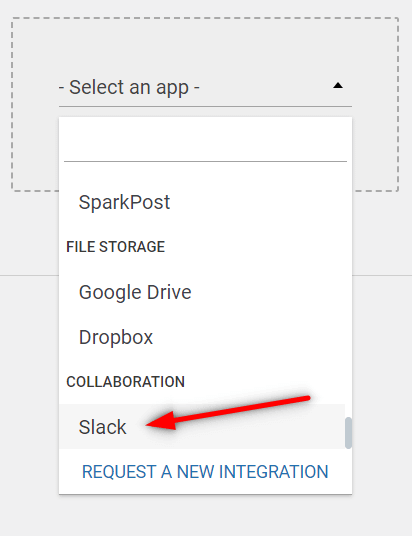This screenshot has width=412, height=536.
Task: Click blank space right of the Google Drive label
Action: [268, 292]
